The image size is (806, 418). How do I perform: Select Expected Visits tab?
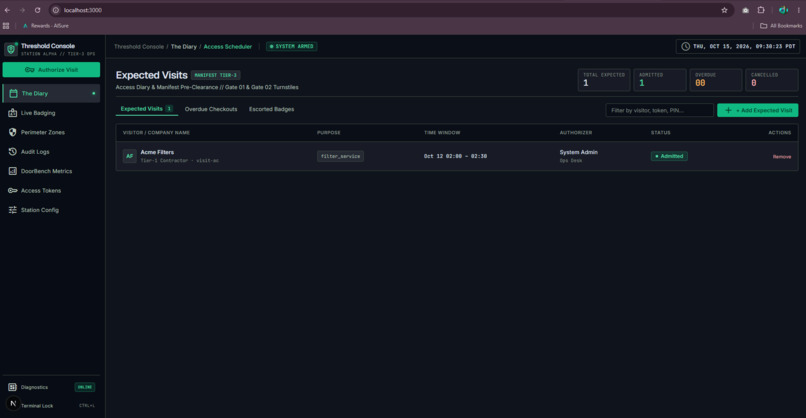[x=146, y=109]
